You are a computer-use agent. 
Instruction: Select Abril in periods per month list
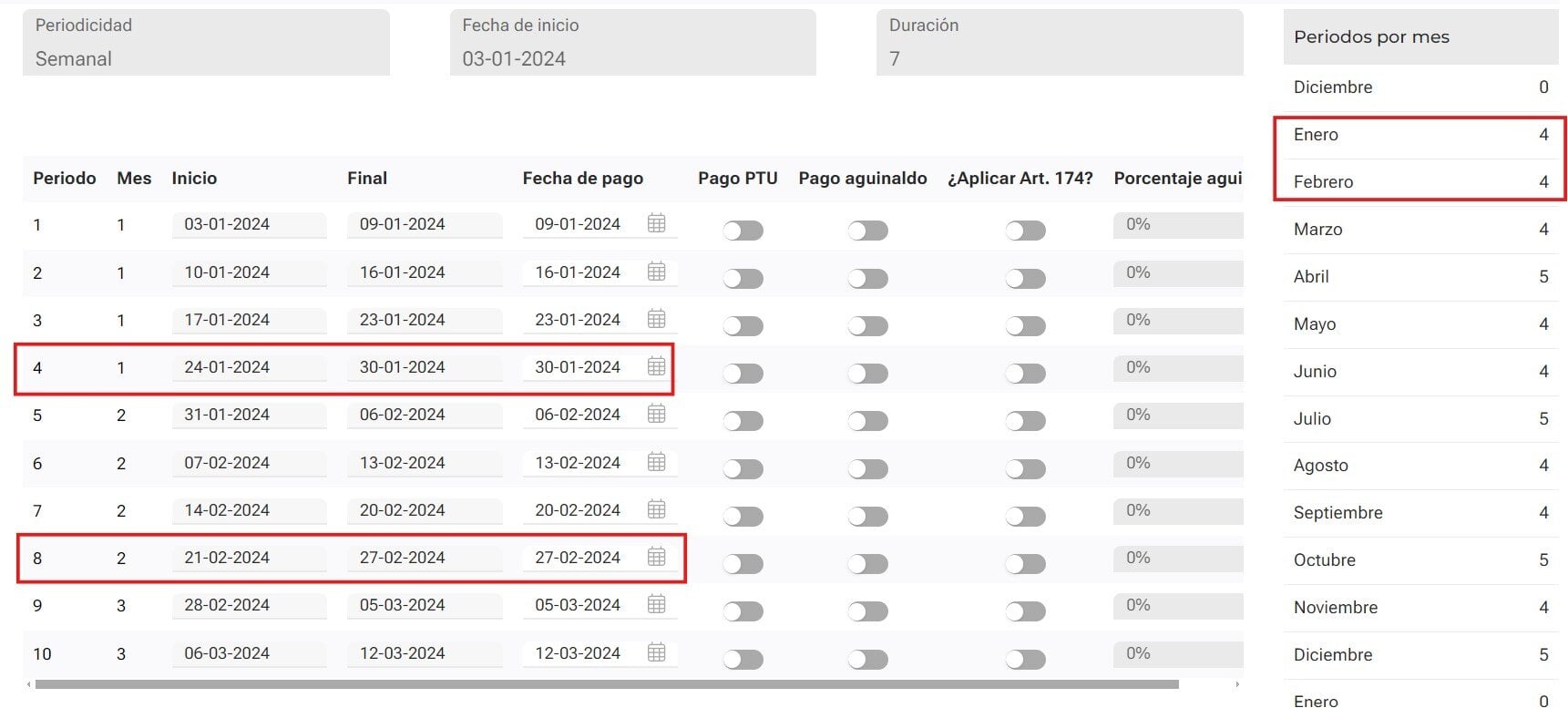(1420, 277)
